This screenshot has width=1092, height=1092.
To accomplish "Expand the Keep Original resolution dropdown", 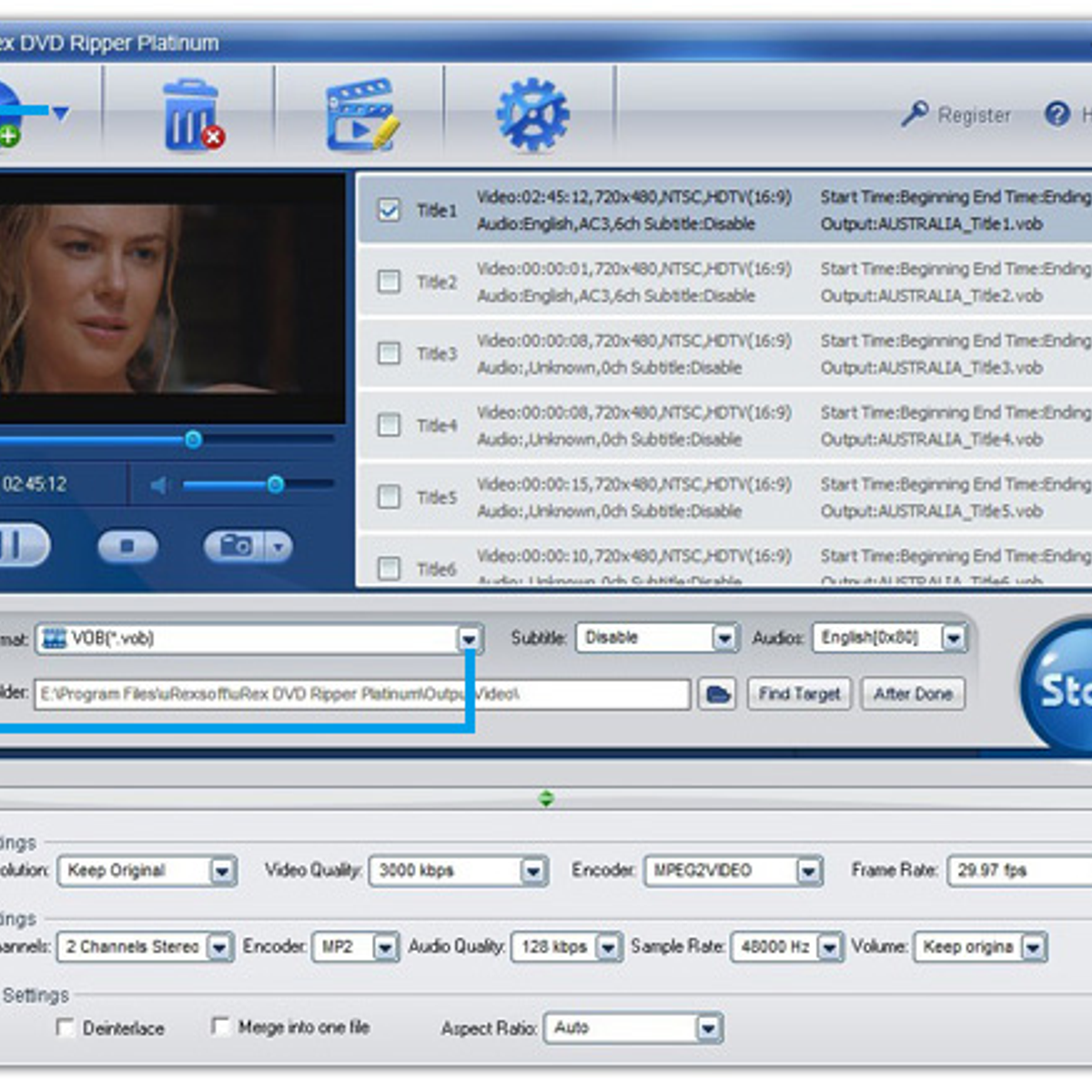I will pyautogui.click(x=222, y=871).
